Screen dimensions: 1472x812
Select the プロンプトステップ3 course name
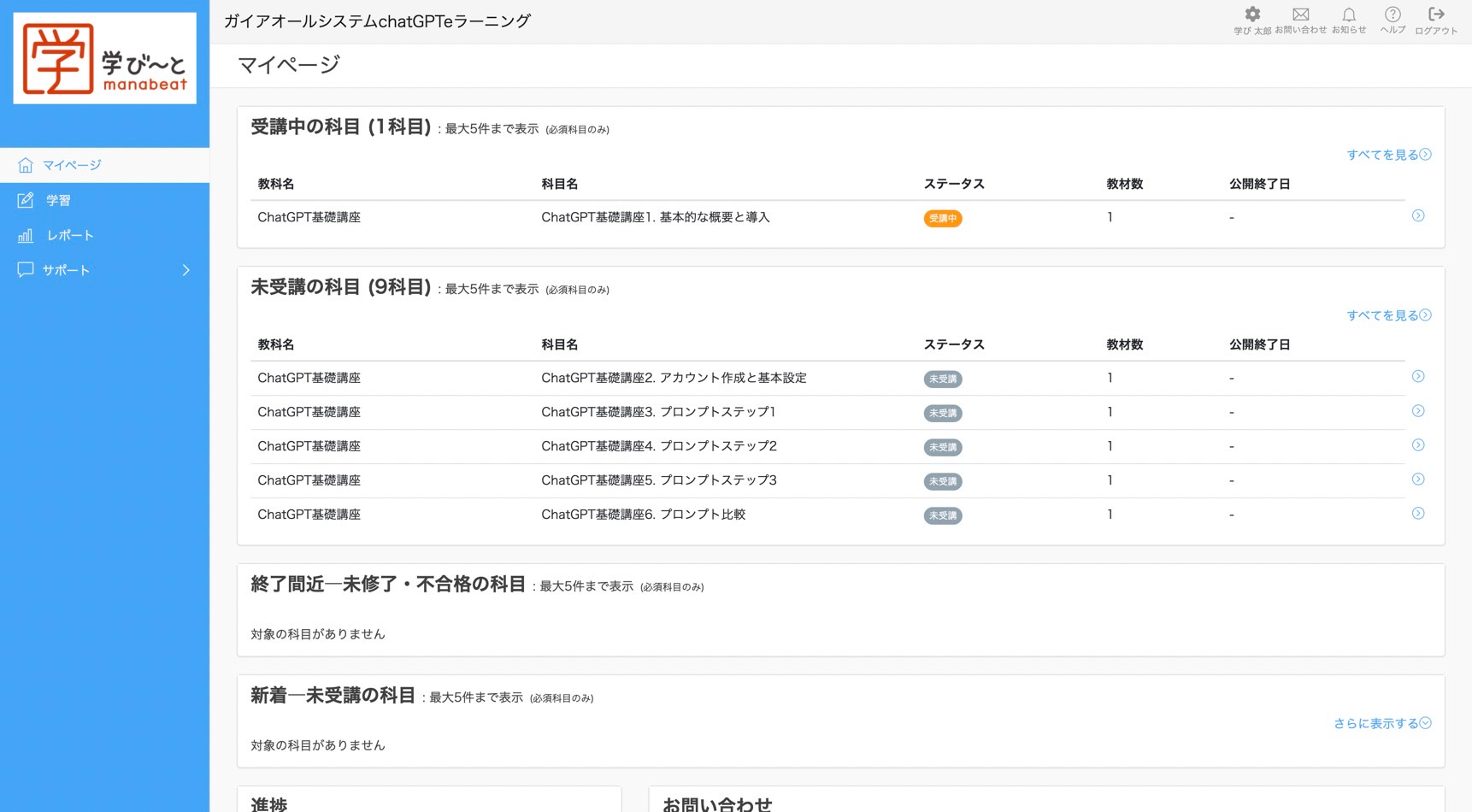658,480
